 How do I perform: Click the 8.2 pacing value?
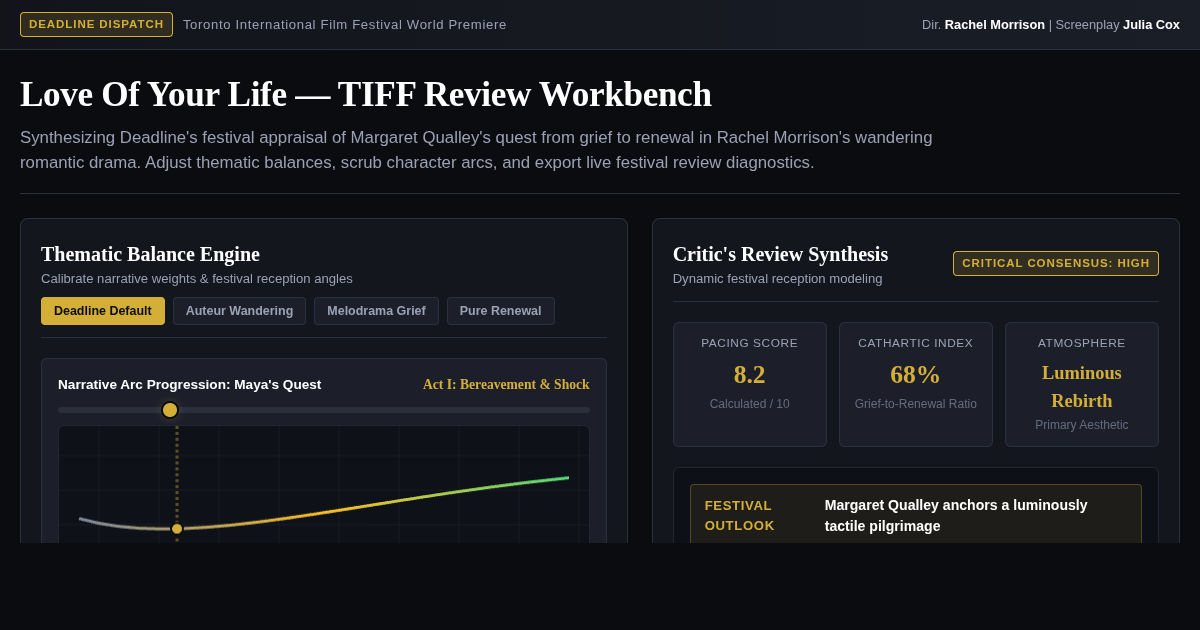750,374
